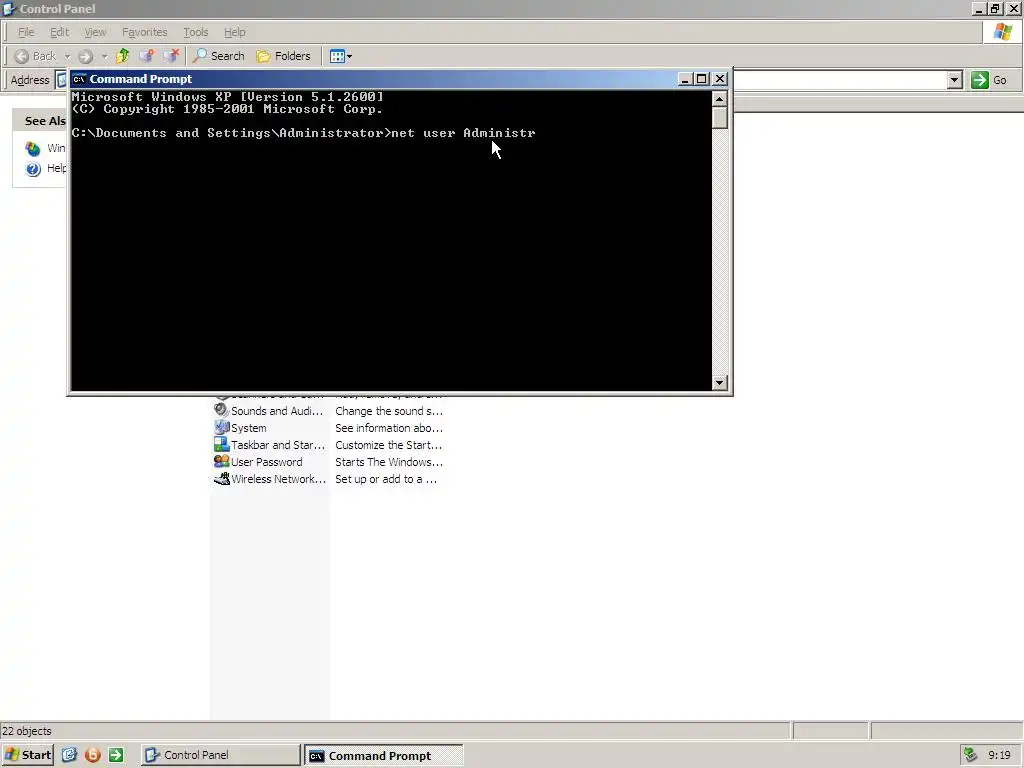Click the Windows Update globe icon in See Also
Viewport: 1024px width, 768px height.
click(x=33, y=149)
